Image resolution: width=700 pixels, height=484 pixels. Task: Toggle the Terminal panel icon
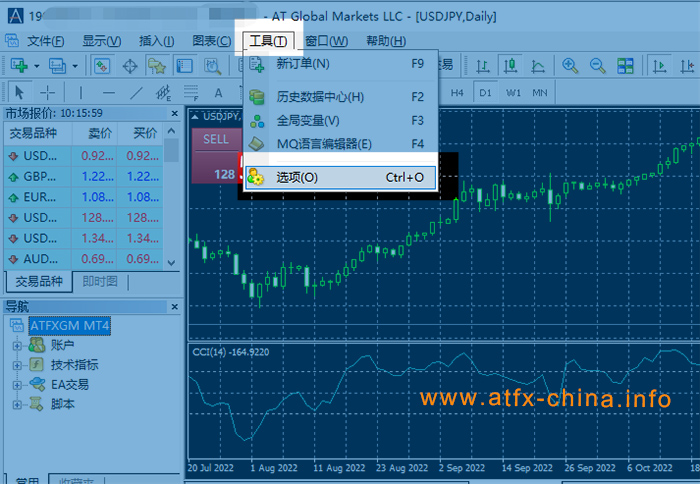pyautogui.click(x=184, y=66)
